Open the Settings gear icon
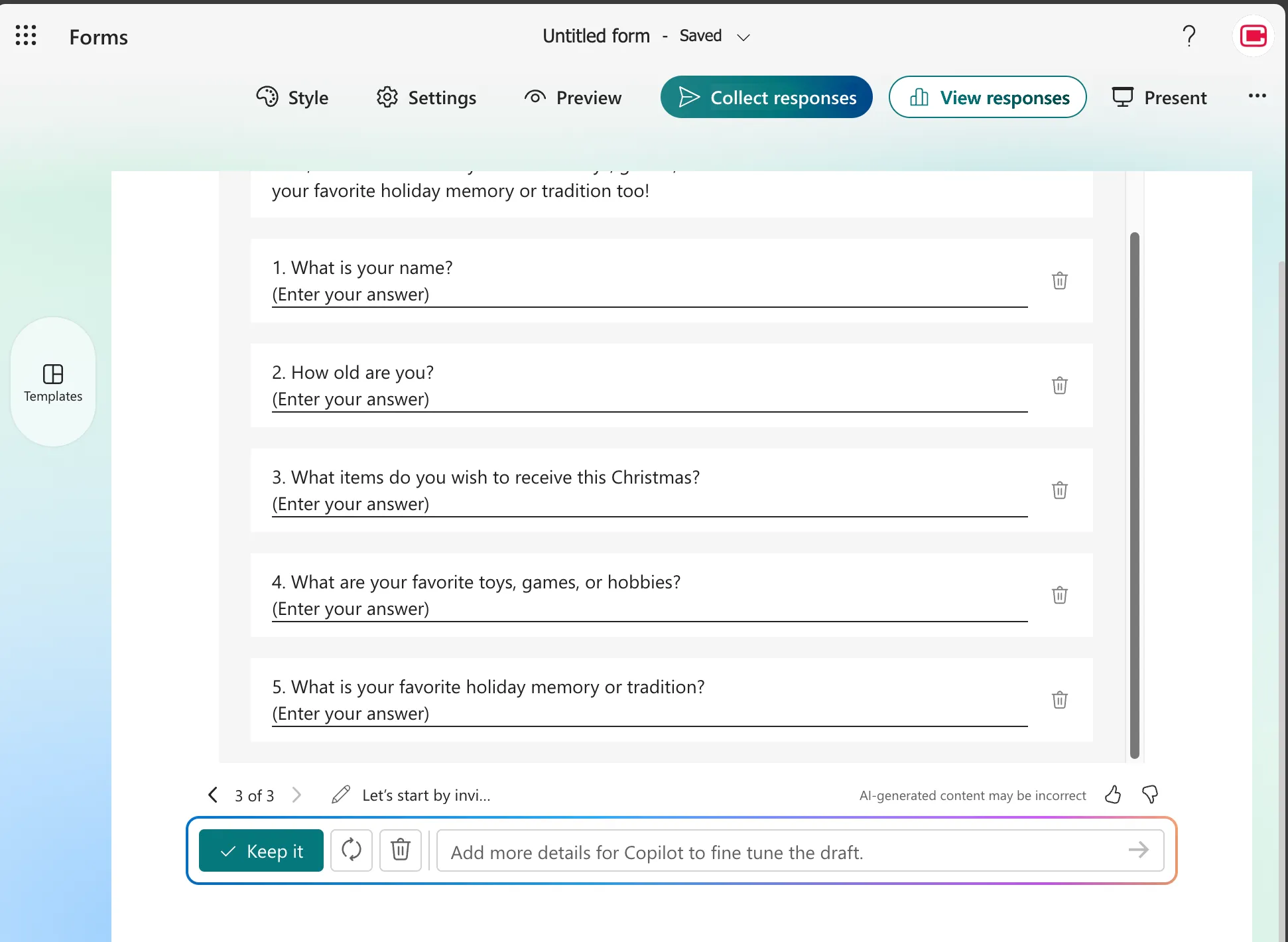The width and height of the screenshot is (1288, 942). click(x=388, y=97)
